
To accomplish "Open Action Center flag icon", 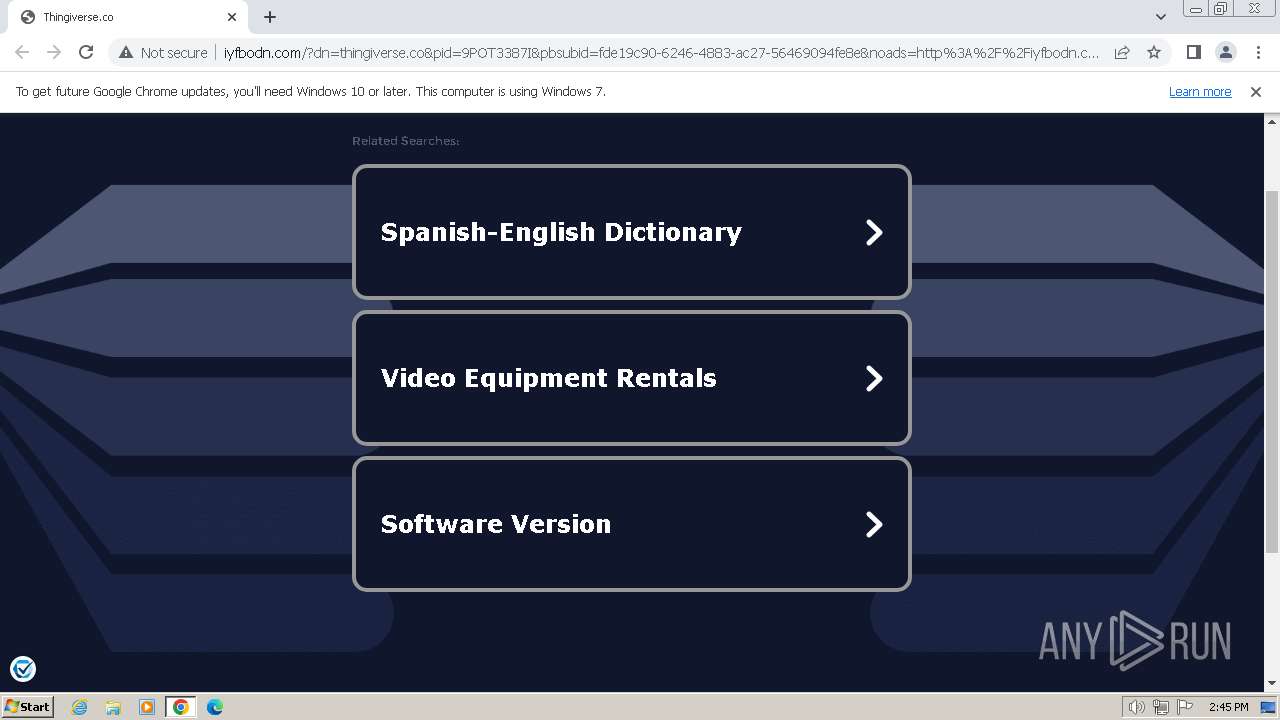I will 1185,707.
